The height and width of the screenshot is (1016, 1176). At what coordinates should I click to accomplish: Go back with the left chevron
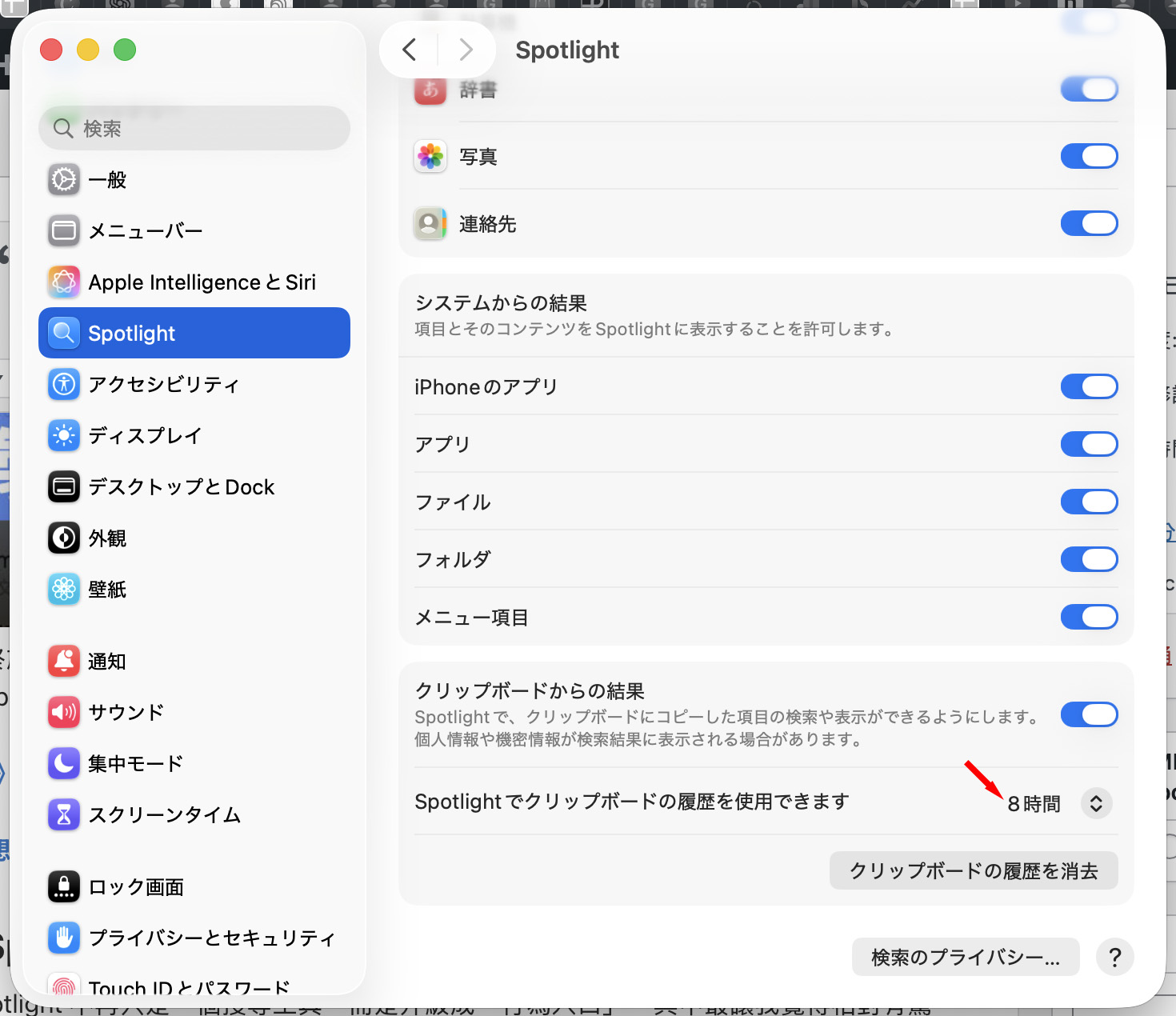point(410,50)
